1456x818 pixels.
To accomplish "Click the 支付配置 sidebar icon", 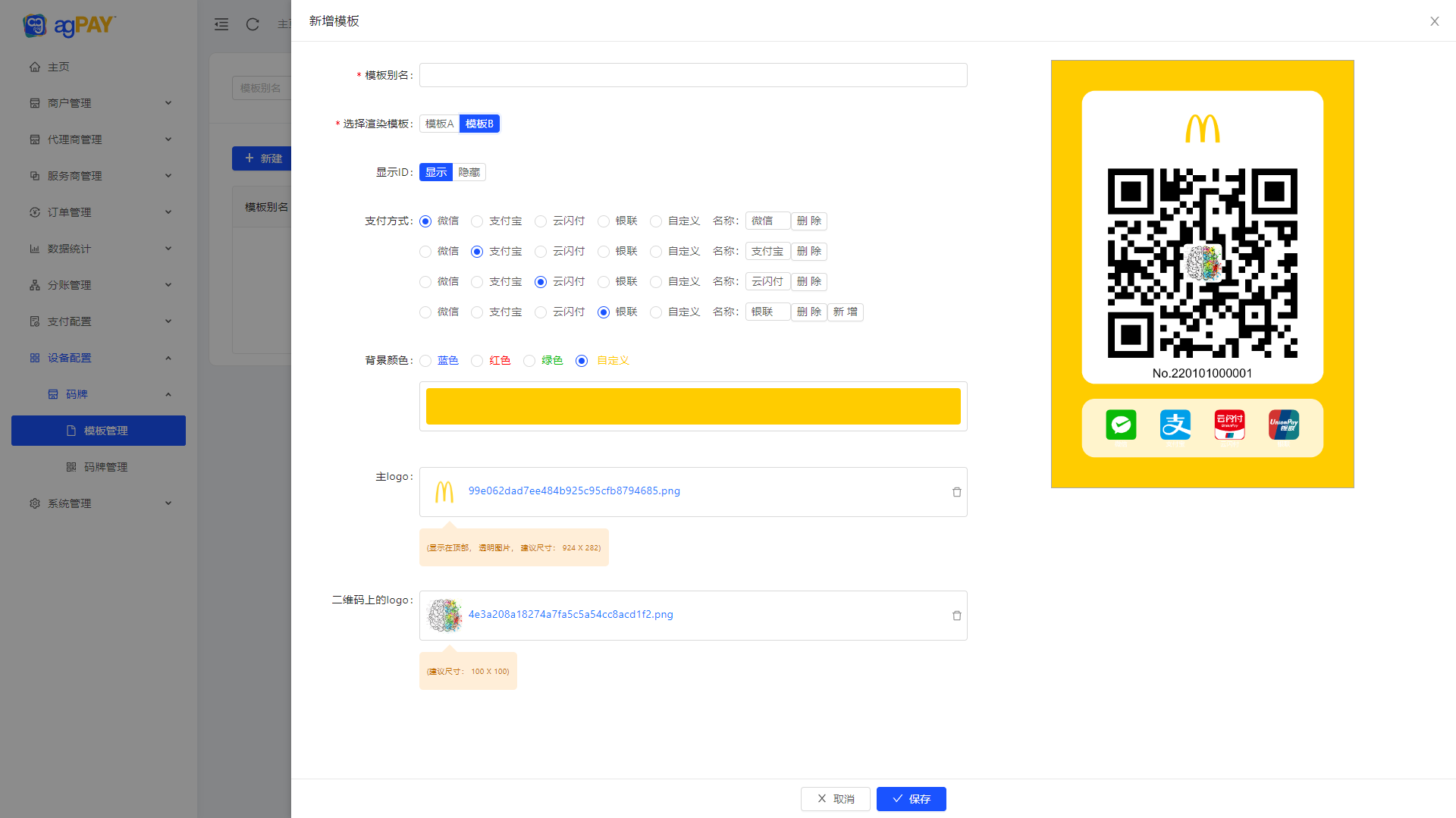I will [x=35, y=321].
